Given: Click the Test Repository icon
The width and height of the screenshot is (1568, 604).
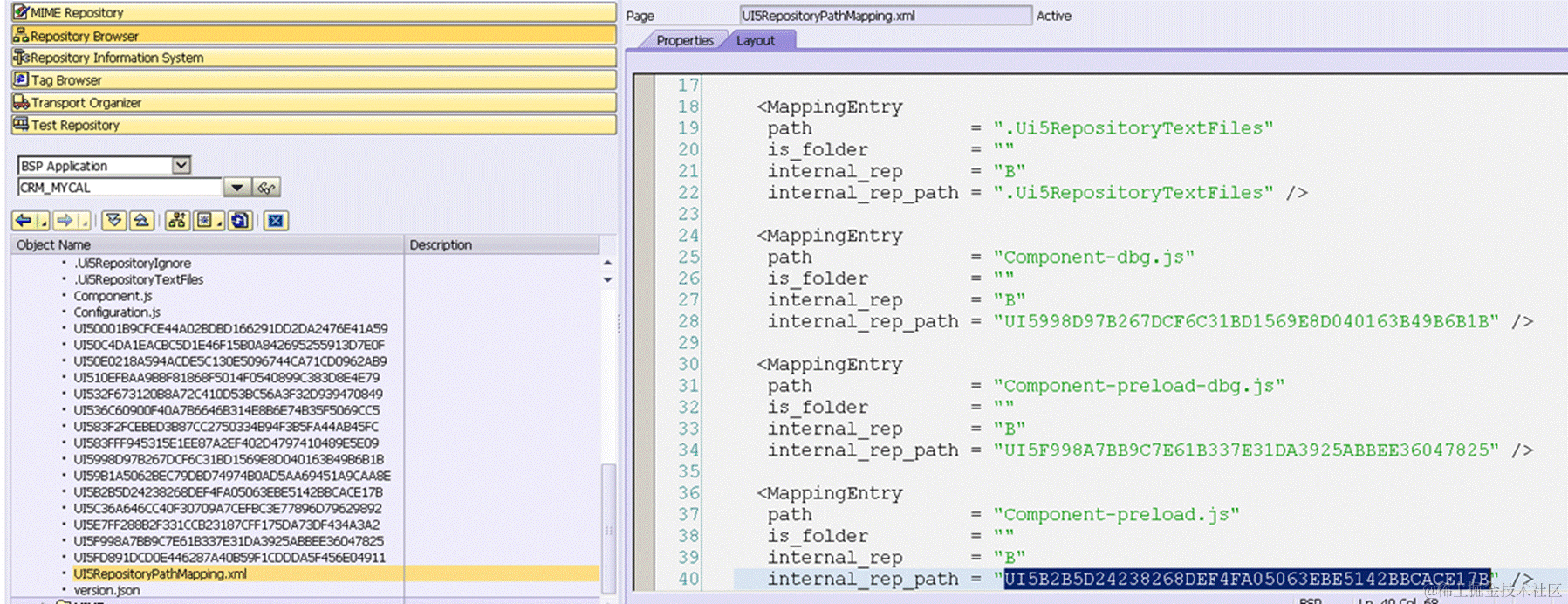Looking at the screenshot, I should (21, 125).
